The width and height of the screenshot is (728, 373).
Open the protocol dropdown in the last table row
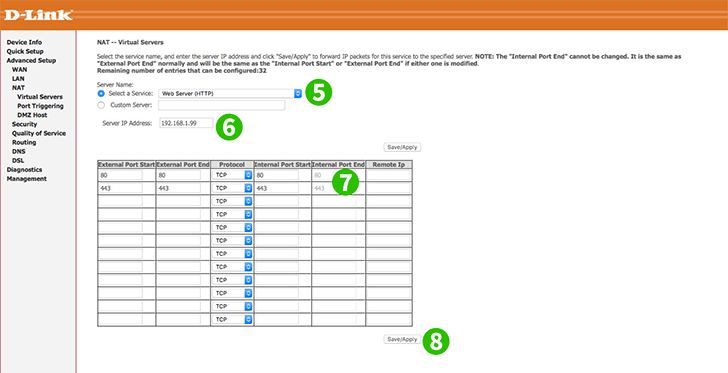(231, 320)
